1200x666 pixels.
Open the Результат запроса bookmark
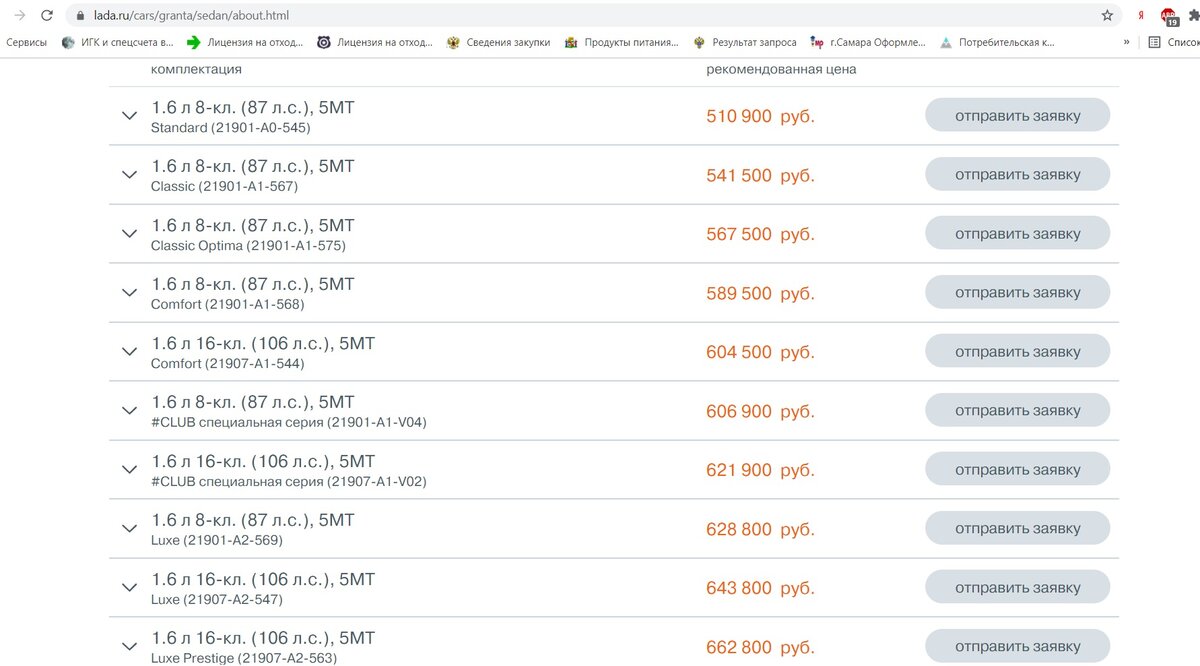[744, 42]
